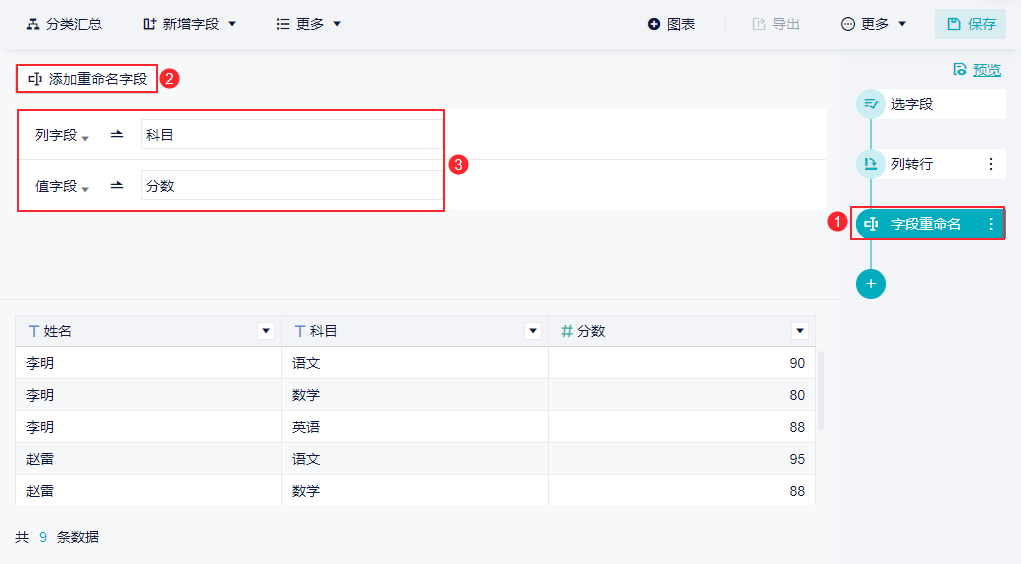
Task: Open 姓名 column header dropdown arrow
Action: point(266,331)
